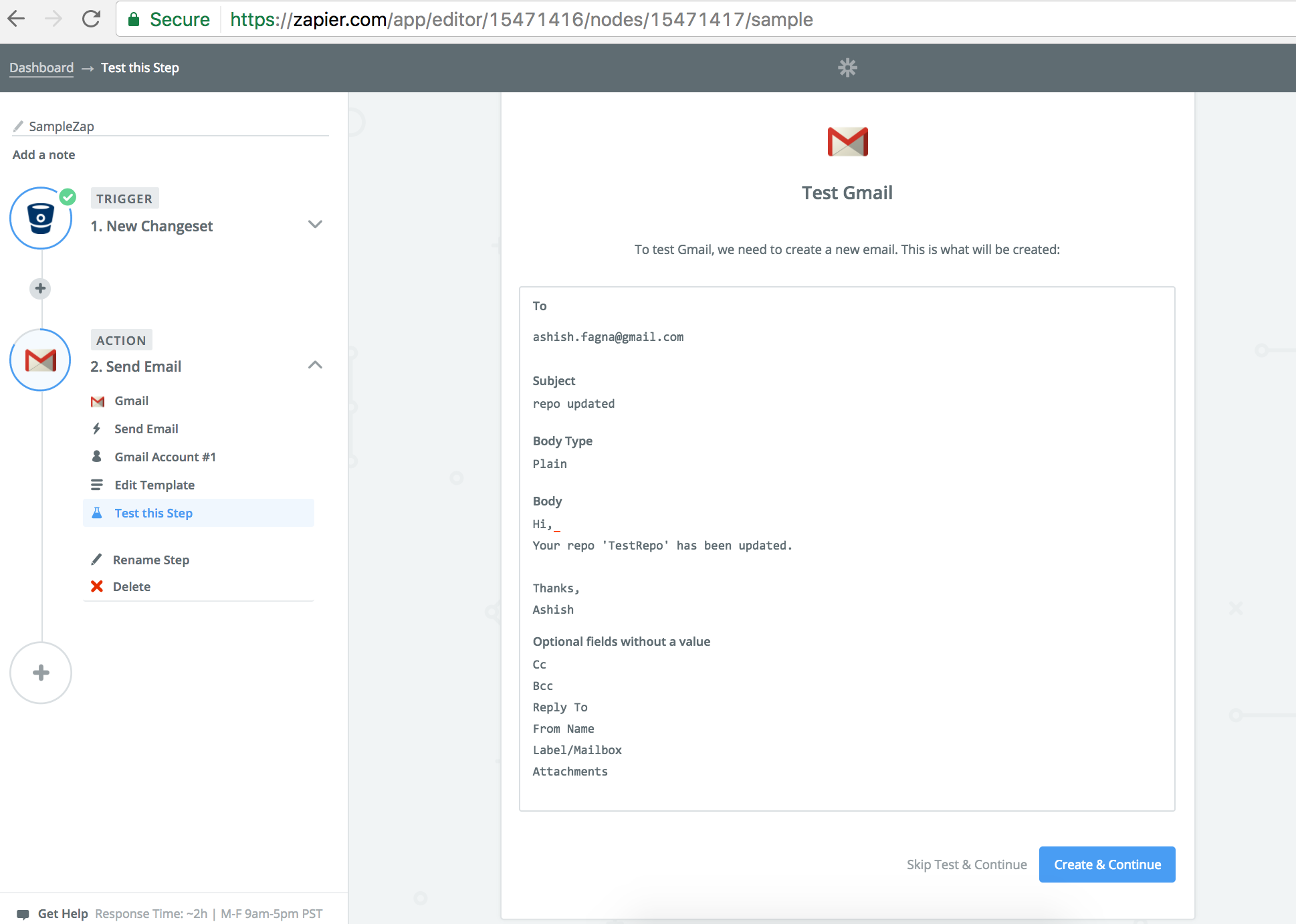
Task: Click the person icon beside Gmail Account #1
Action: [97, 456]
